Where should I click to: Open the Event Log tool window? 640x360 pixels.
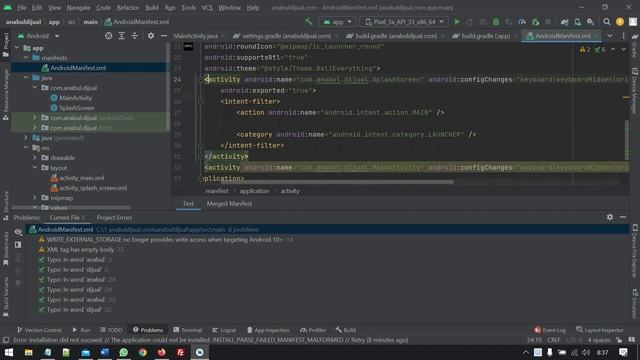(550, 330)
